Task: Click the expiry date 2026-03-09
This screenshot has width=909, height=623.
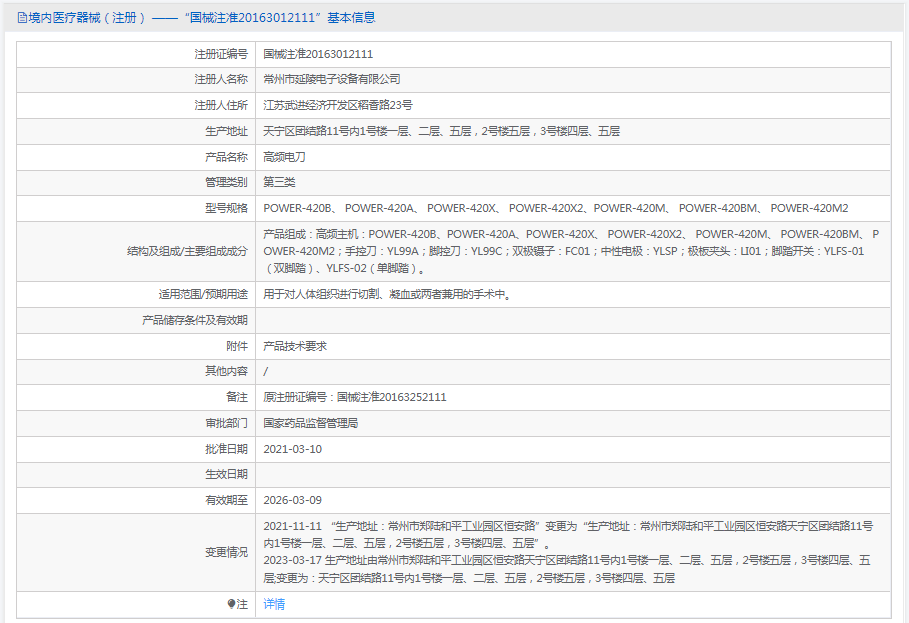Action: tap(293, 500)
